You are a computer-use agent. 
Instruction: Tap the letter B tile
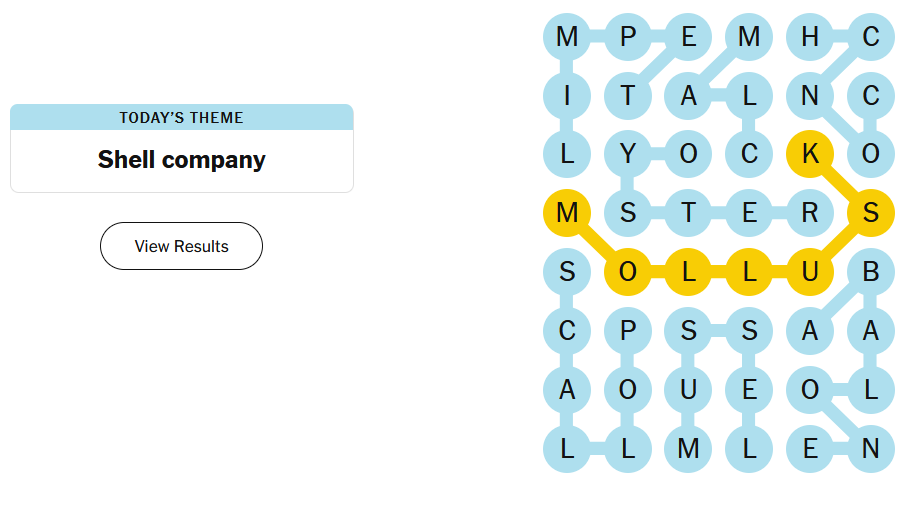tap(870, 272)
